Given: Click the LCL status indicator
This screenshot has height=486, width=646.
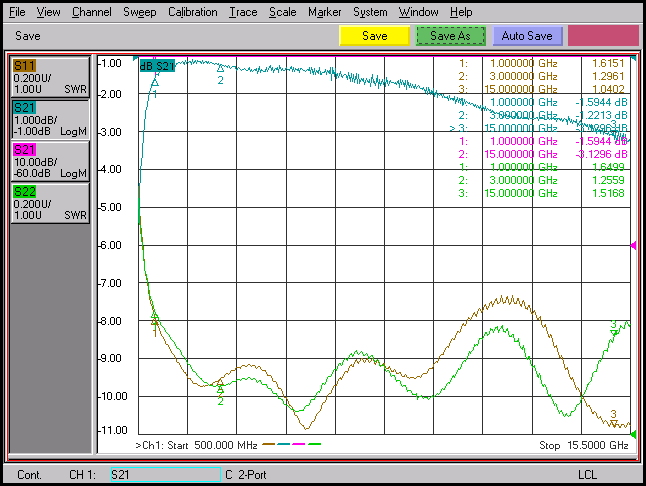Looking at the screenshot, I should coord(587,475).
